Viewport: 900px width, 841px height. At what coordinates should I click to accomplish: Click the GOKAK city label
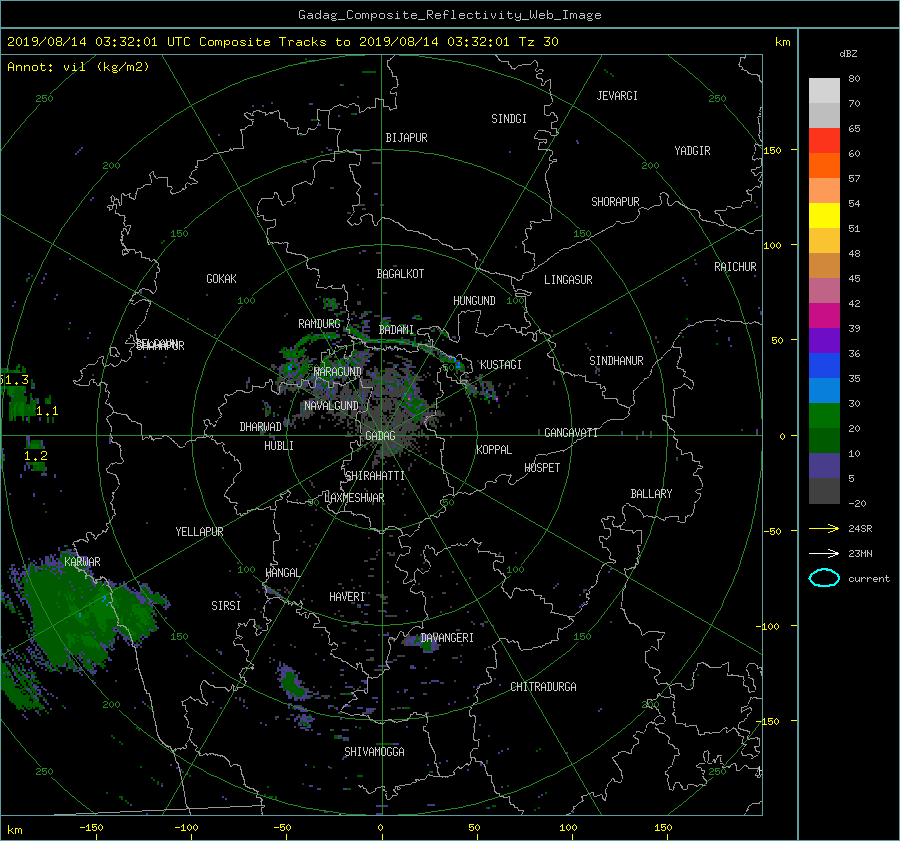[x=222, y=279]
